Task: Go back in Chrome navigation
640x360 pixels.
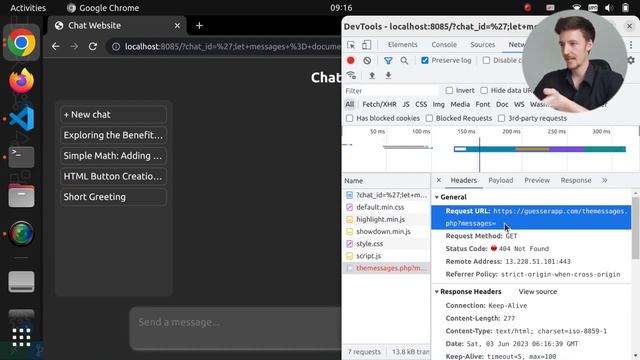Action: [x=56, y=47]
